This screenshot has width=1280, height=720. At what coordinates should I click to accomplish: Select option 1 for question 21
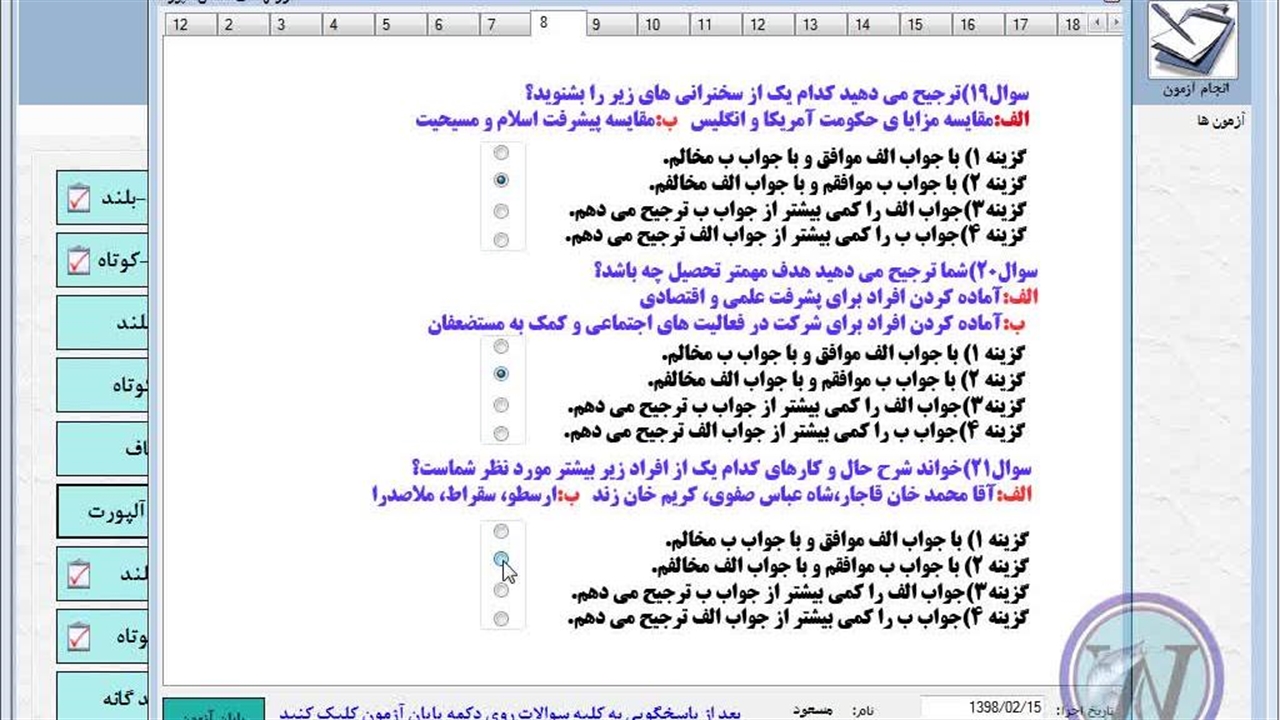501,531
